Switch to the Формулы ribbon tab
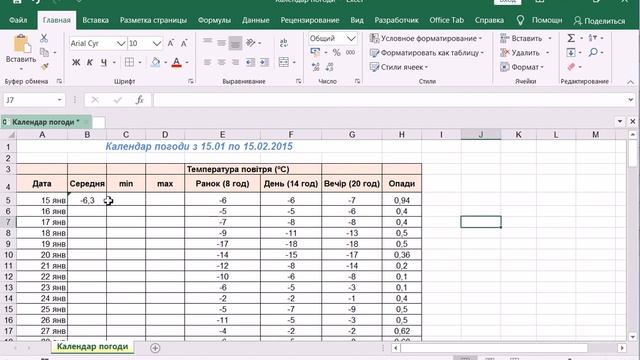Image resolution: width=640 pixels, height=360 pixels. pyautogui.click(x=214, y=20)
